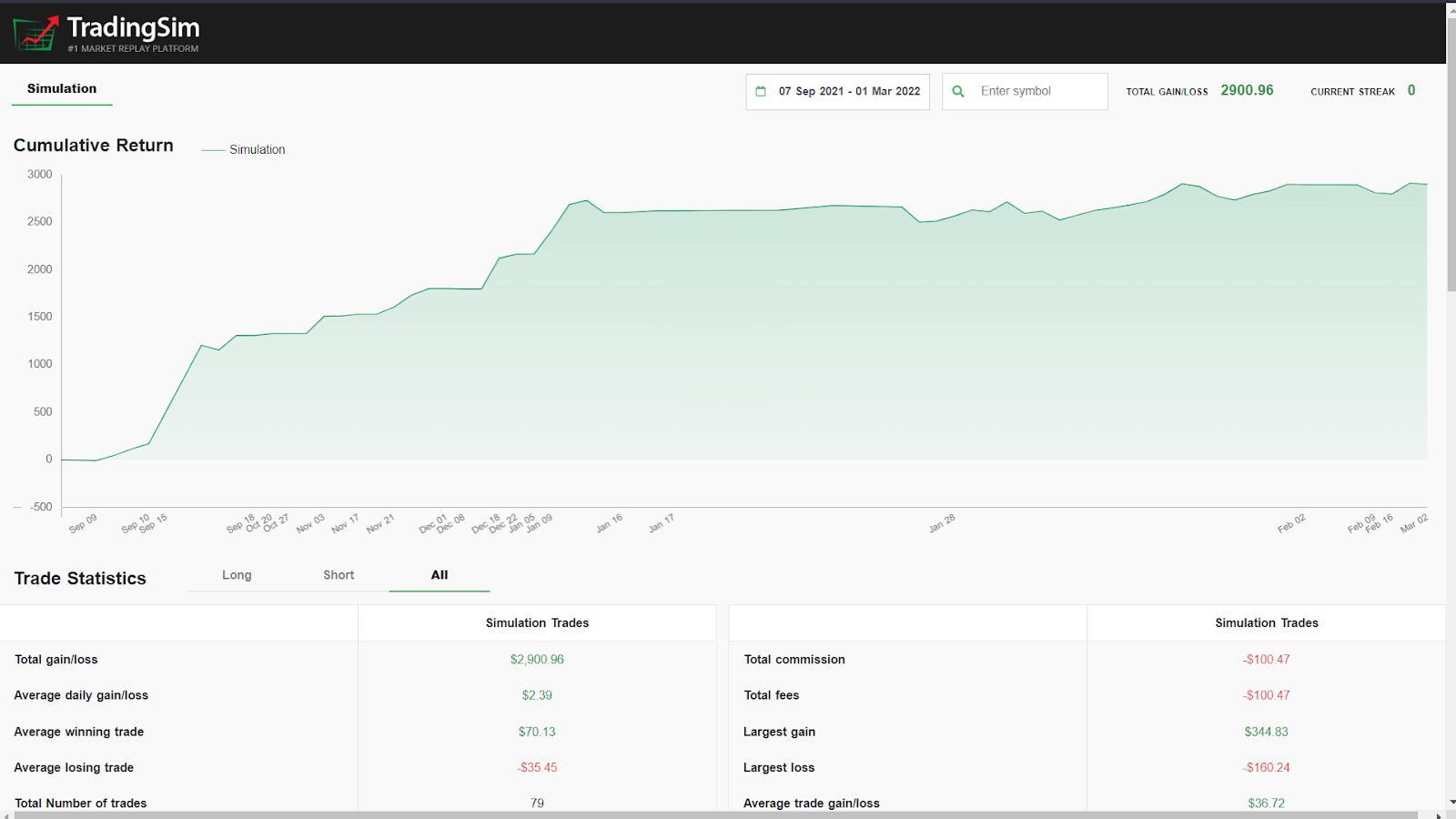Click the search magnifier icon beside Enter symbol
The width and height of the screenshot is (1456, 819).
pos(957,91)
